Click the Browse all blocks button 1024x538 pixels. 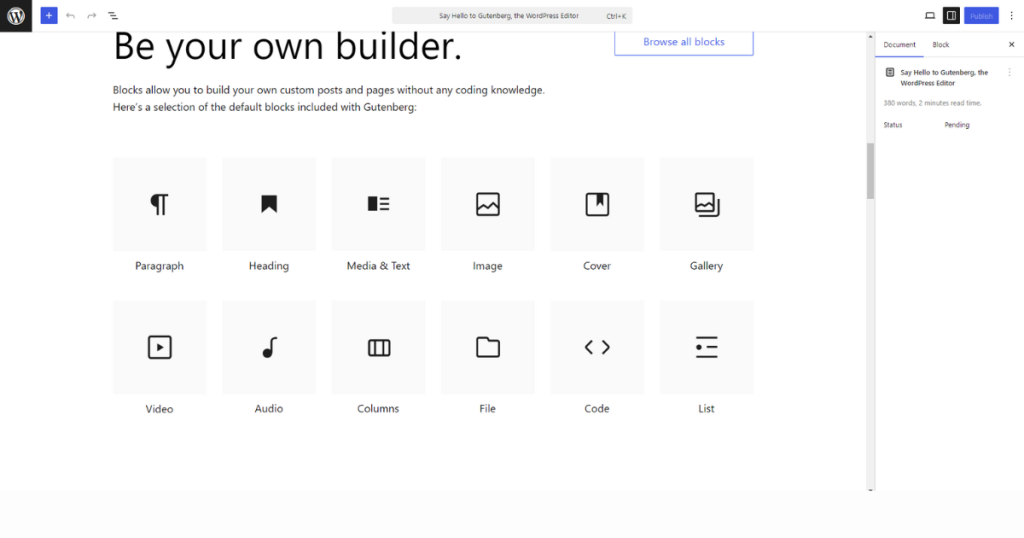coord(684,42)
